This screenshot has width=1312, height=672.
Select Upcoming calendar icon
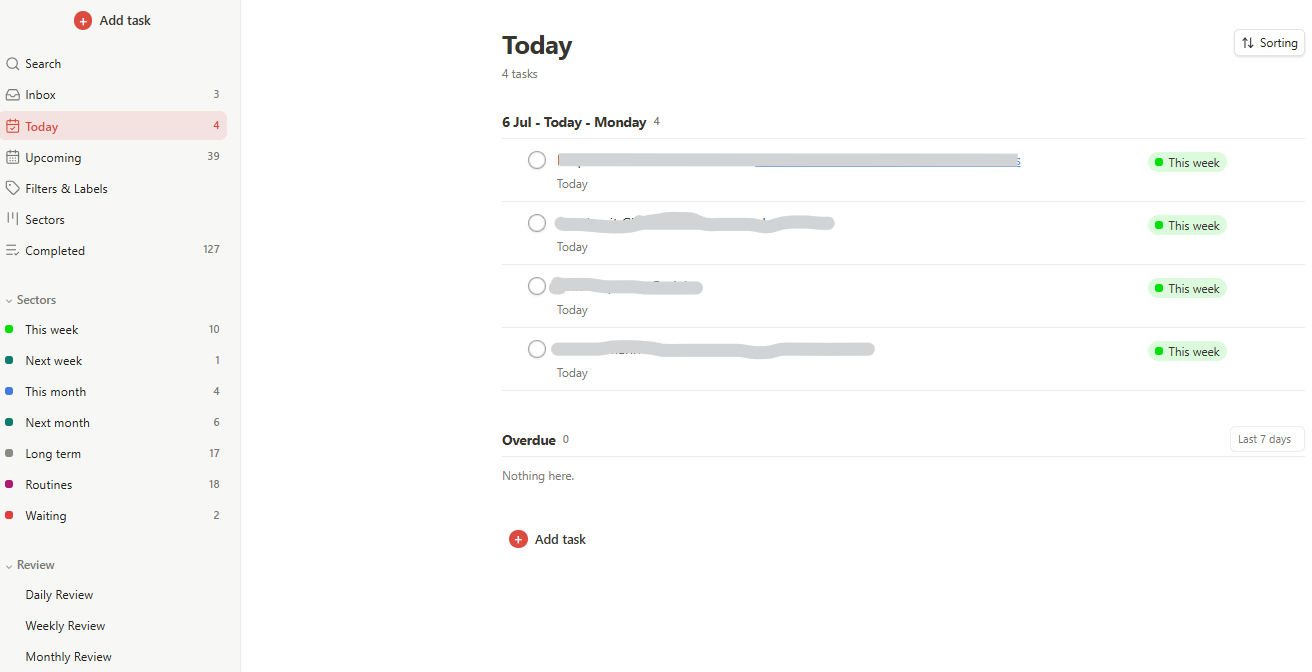(13, 158)
